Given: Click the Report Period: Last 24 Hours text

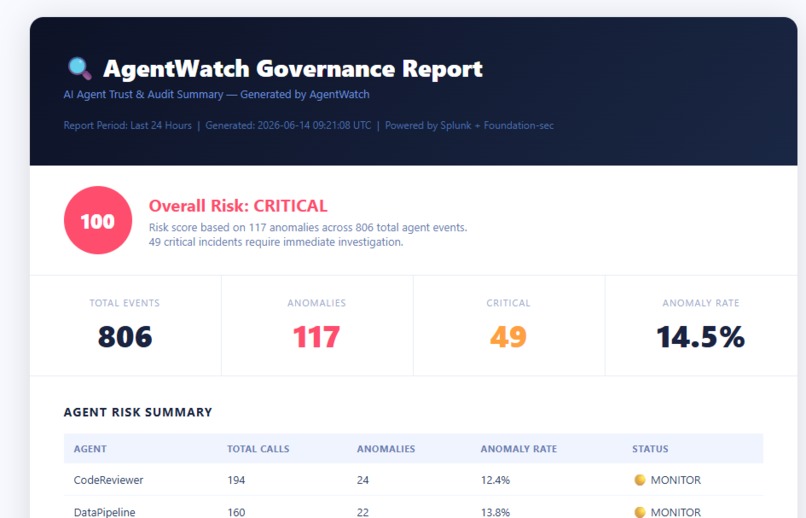Looking at the screenshot, I should 127,125.
